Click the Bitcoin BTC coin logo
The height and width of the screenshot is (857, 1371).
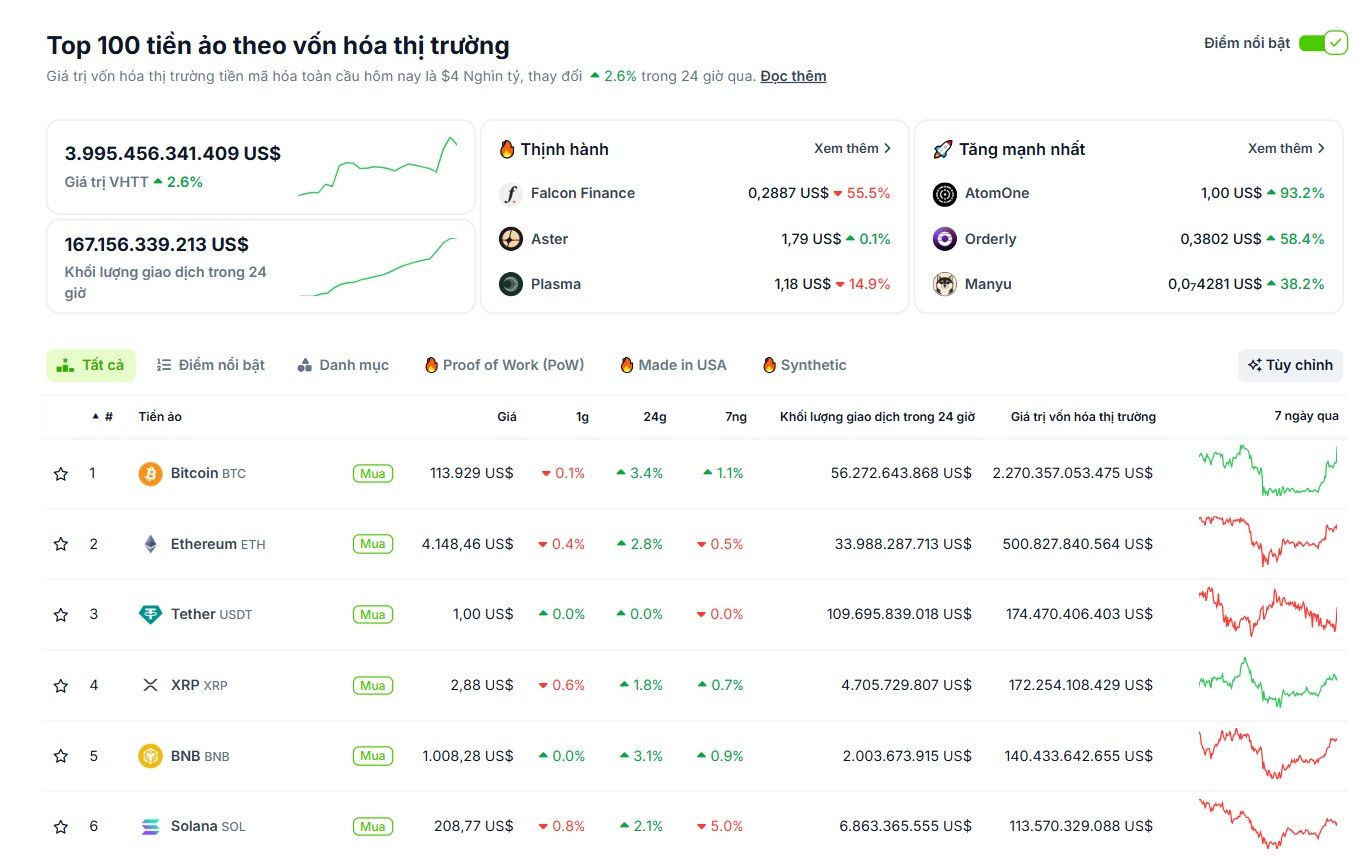[150, 473]
